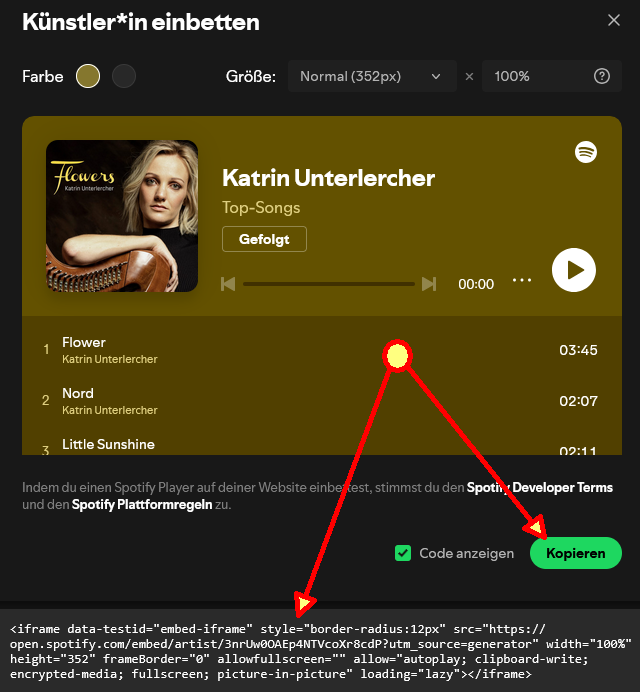Click the help question mark icon
Viewport: 640px width, 692px height.
[602, 76]
